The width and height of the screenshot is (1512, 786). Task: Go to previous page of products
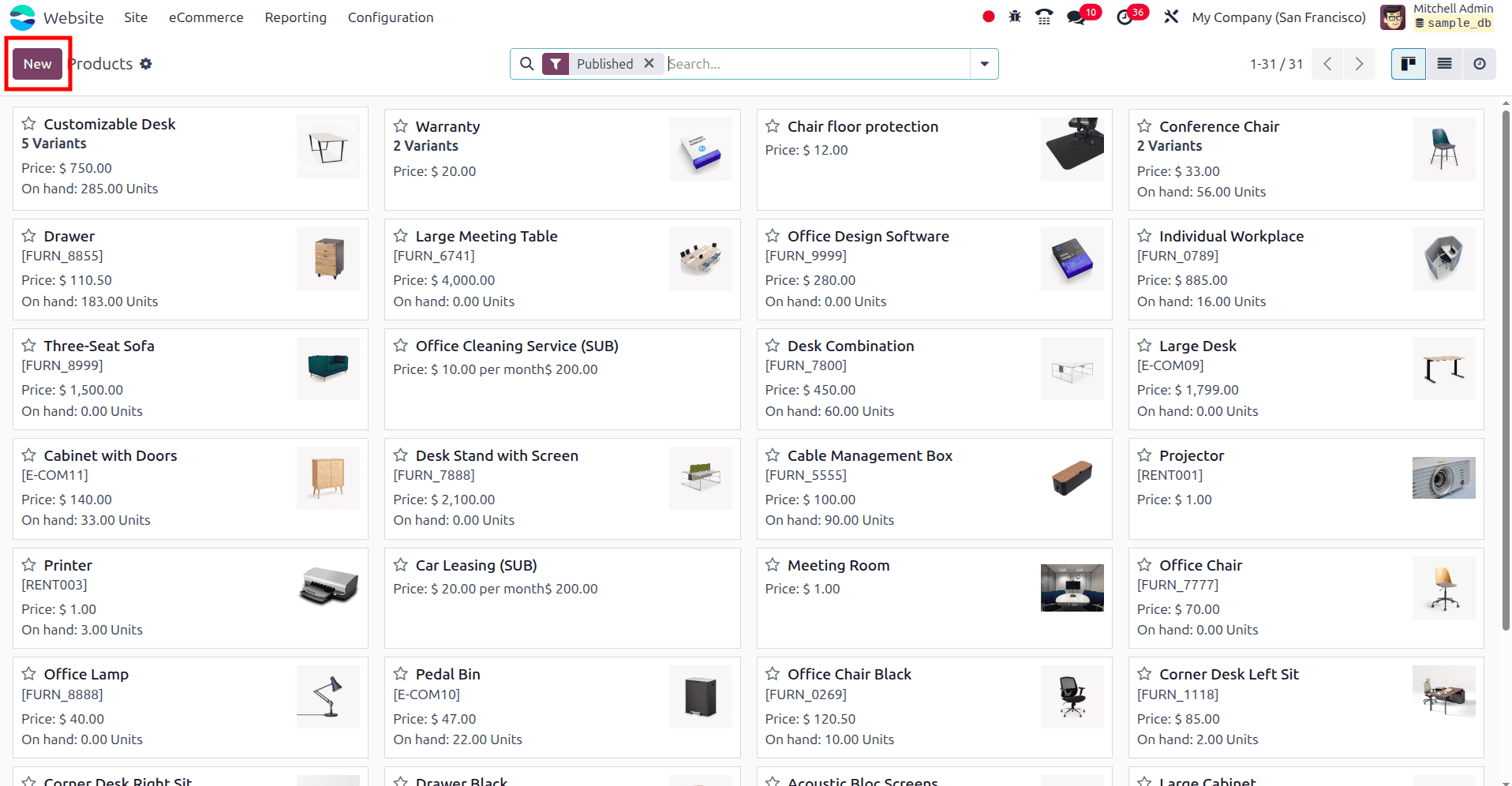(1327, 64)
